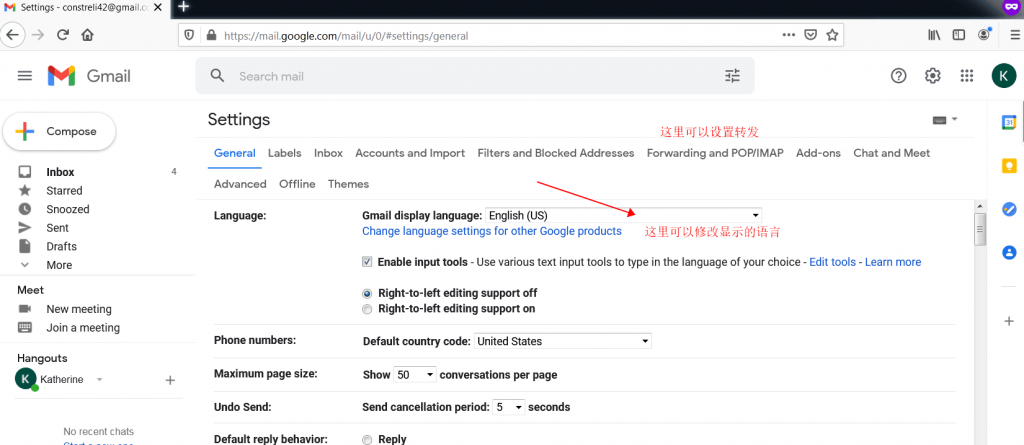Click Learn more link

coord(893,262)
